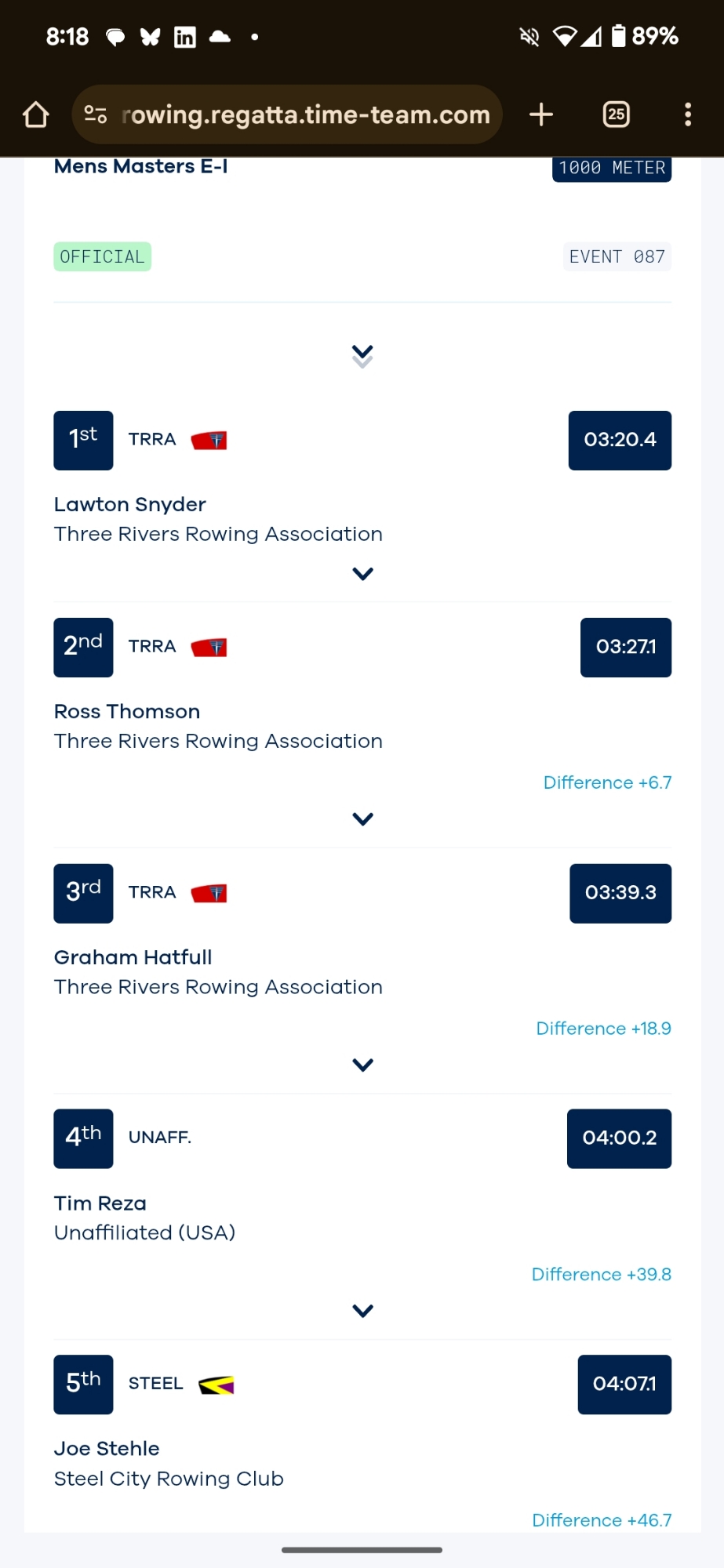
Task: Tap the EVENT 087 label
Action: 617,257
